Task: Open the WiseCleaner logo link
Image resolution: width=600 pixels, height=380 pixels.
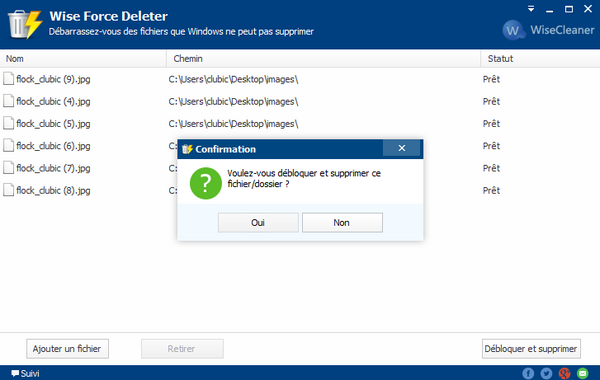Action: (548, 30)
